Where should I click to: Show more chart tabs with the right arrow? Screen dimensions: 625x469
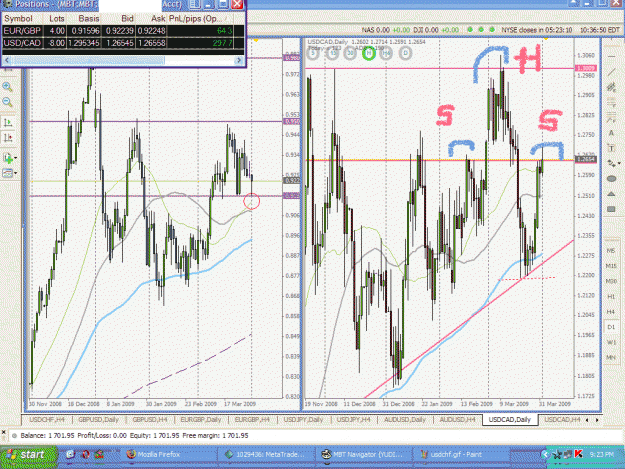(597, 420)
